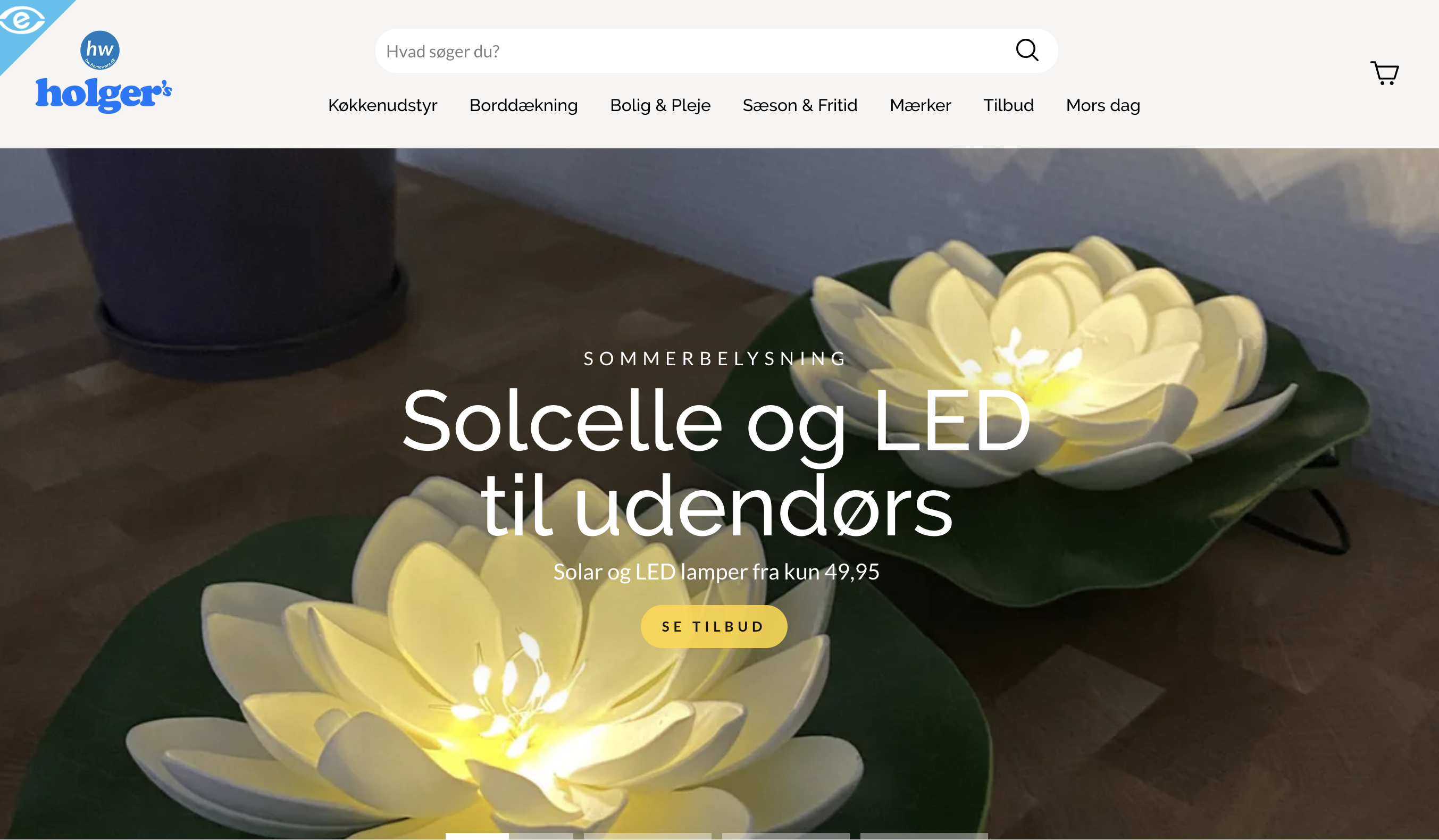Open the Køkkenudstyr menu
This screenshot has height=840, width=1439.
pyautogui.click(x=382, y=106)
